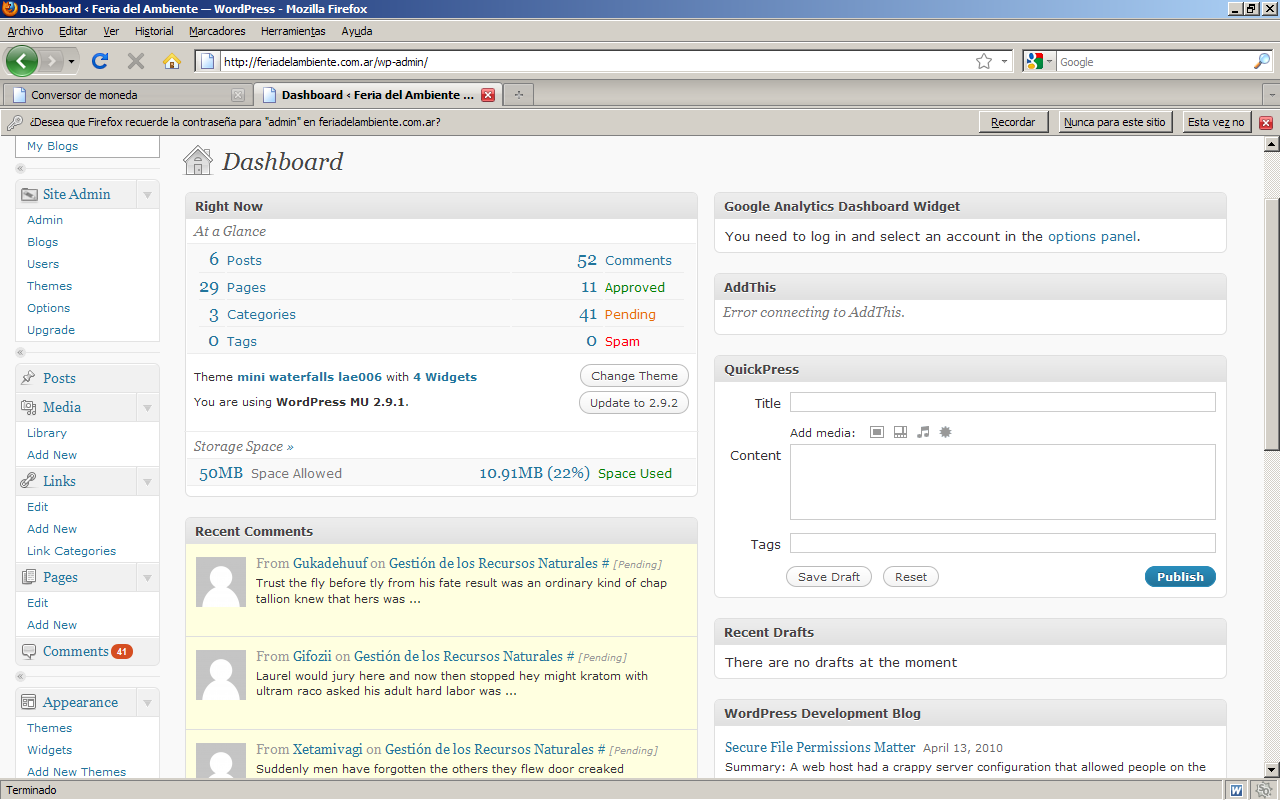This screenshot has width=1280, height=800.
Task: Click the Firefox back arrow button
Action: click(x=21, y=61)
